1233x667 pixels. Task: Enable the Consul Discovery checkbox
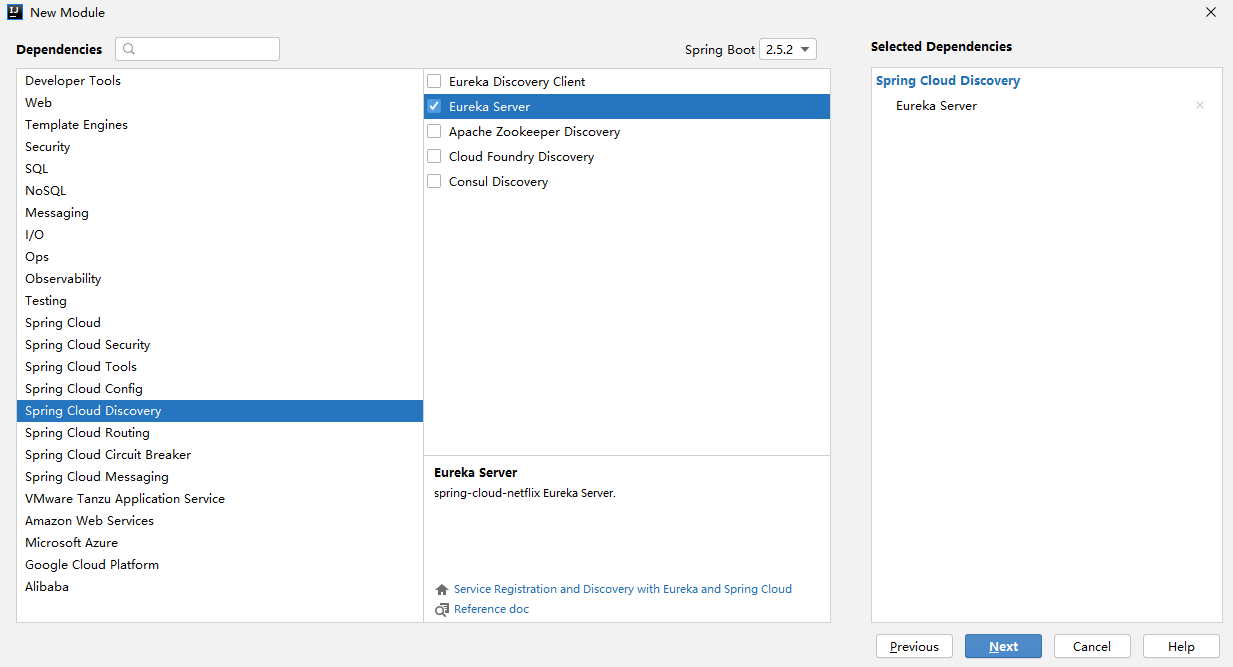(x=434, y=181)
